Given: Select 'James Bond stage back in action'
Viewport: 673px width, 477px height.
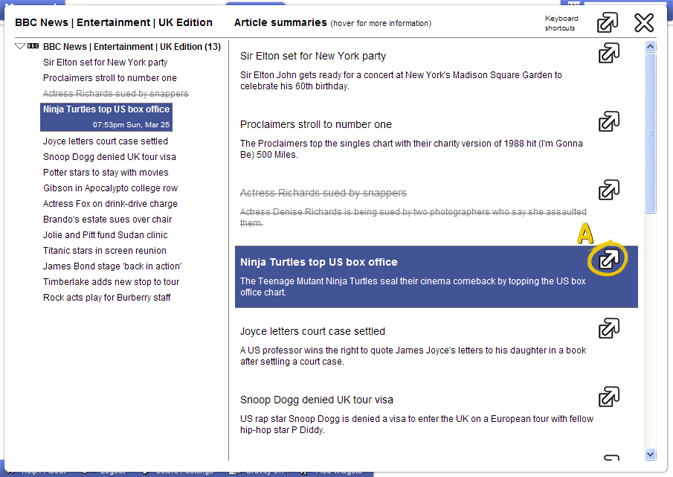Looking at the screenshot, I should (x=112, y=266).
